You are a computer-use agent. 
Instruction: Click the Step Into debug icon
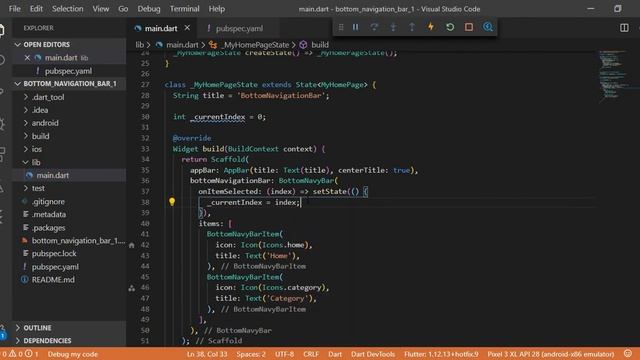point(393,27)
